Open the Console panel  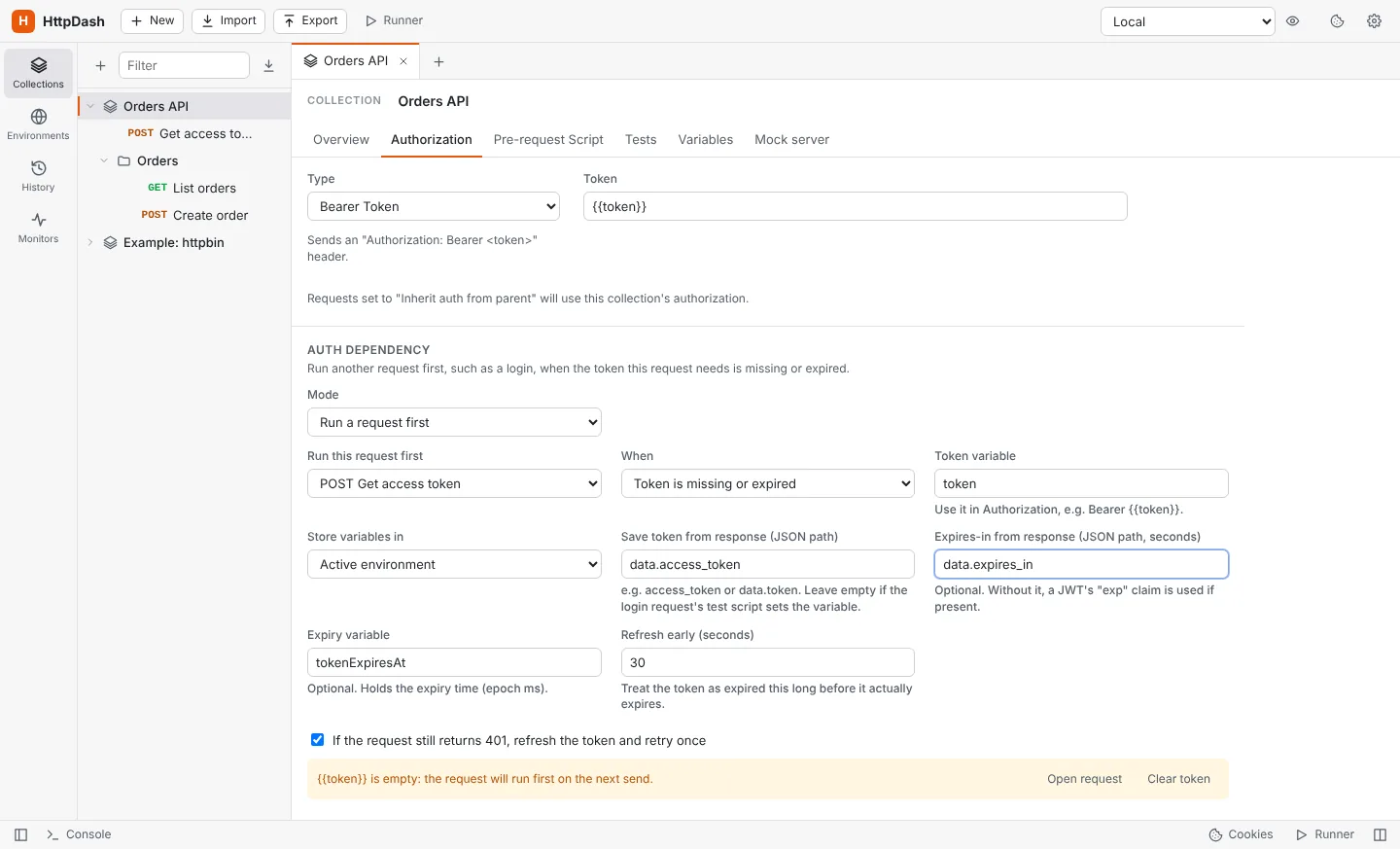coord(79,834)
